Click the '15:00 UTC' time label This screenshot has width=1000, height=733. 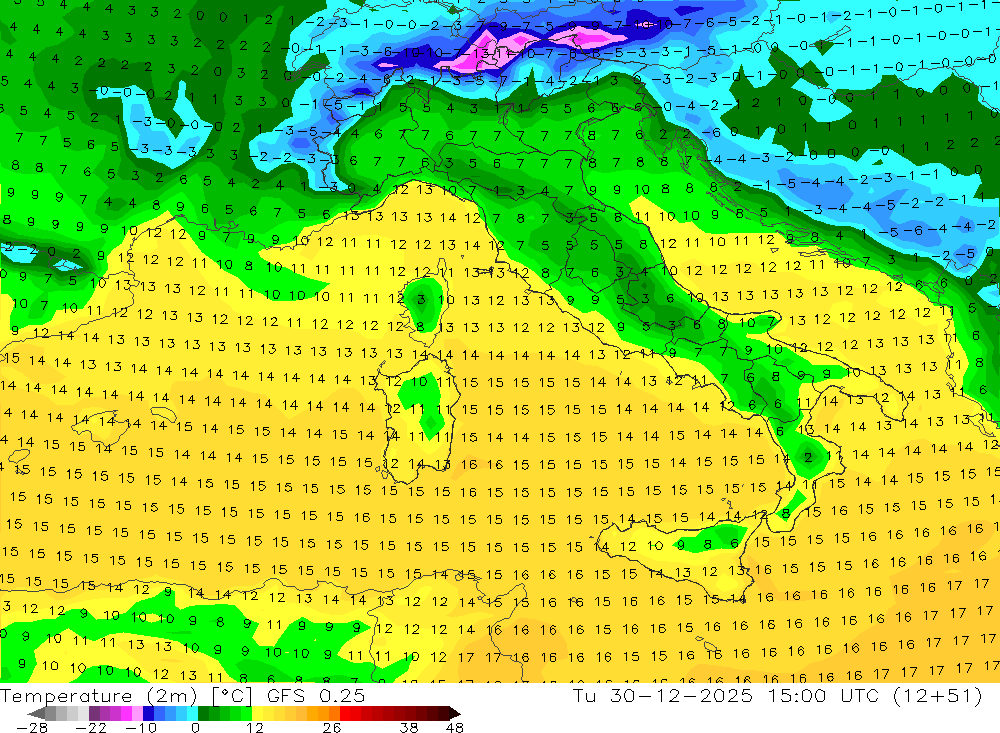click(x=823, y=696)
